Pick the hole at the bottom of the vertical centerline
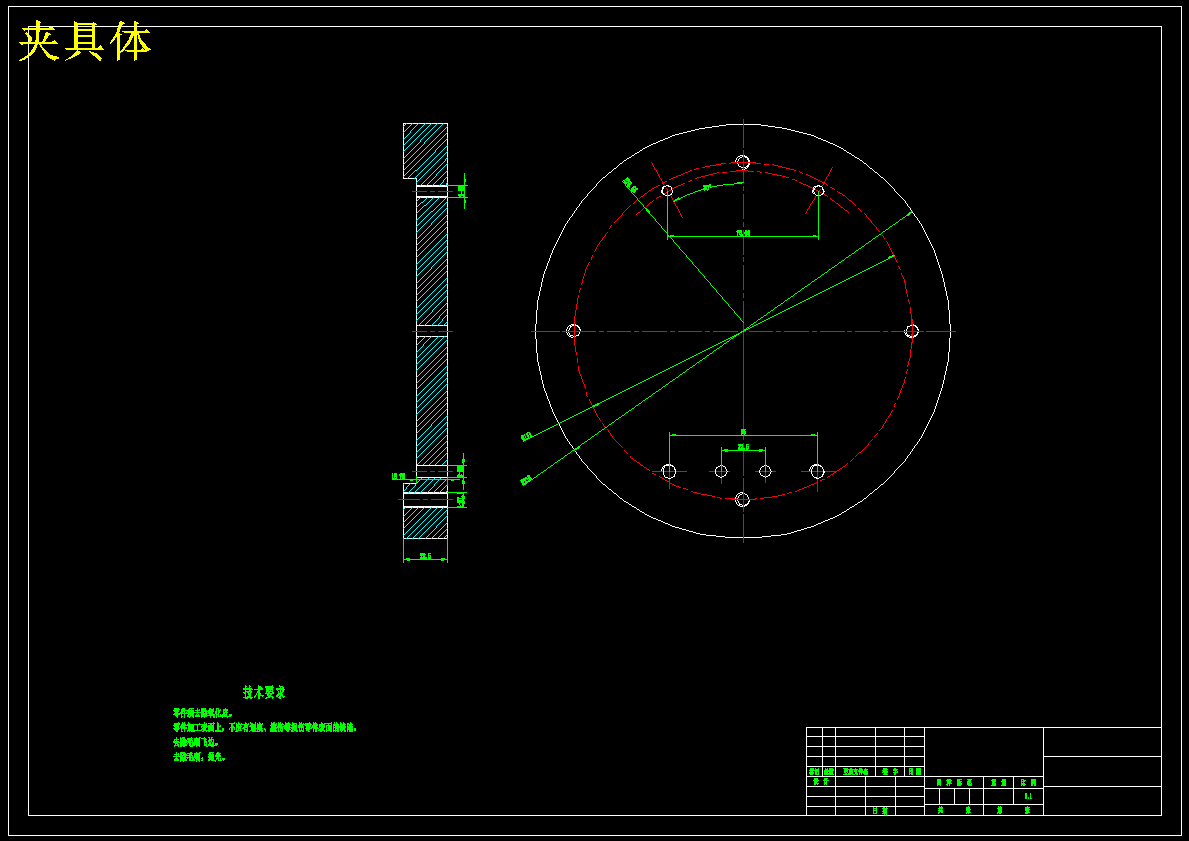Screen dimensions: 1189x841 pos(742,499)
